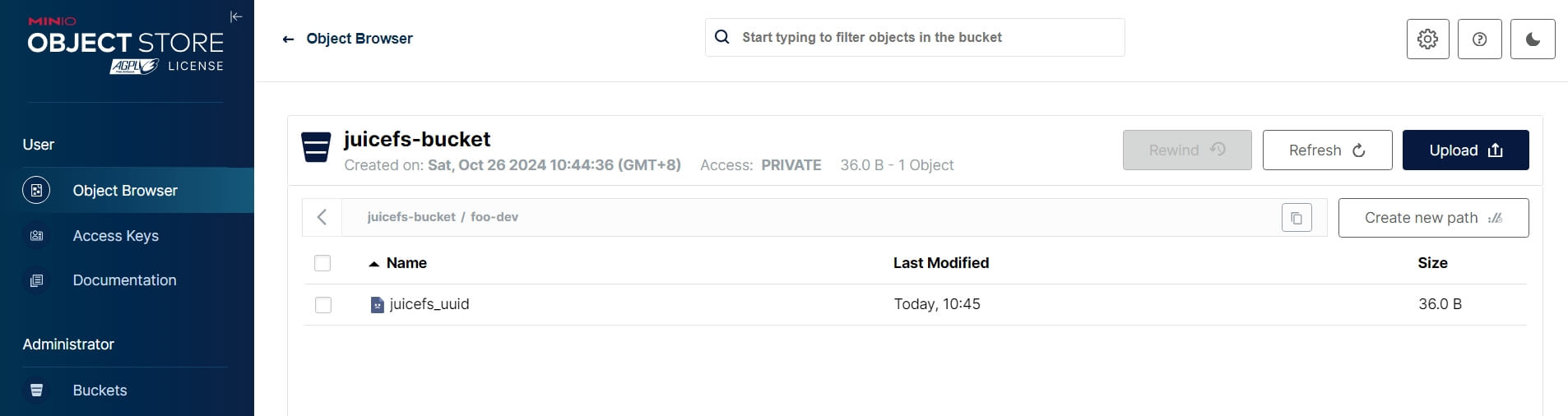Image resolution: width=1568 pixels, height=416 pixels.
Task: Open Buckets in Administrator section
Action: [100, 391]
